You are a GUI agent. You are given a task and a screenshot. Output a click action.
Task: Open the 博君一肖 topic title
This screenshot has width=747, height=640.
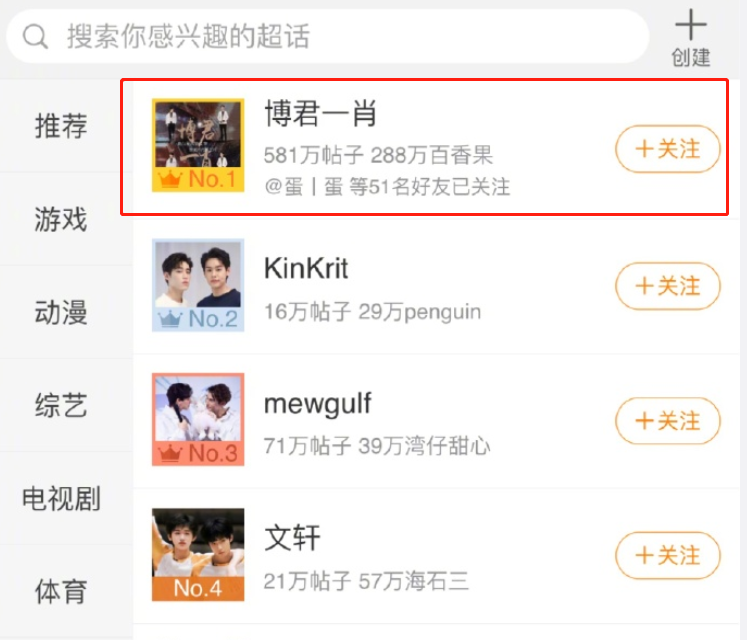(x=321, y=113)
